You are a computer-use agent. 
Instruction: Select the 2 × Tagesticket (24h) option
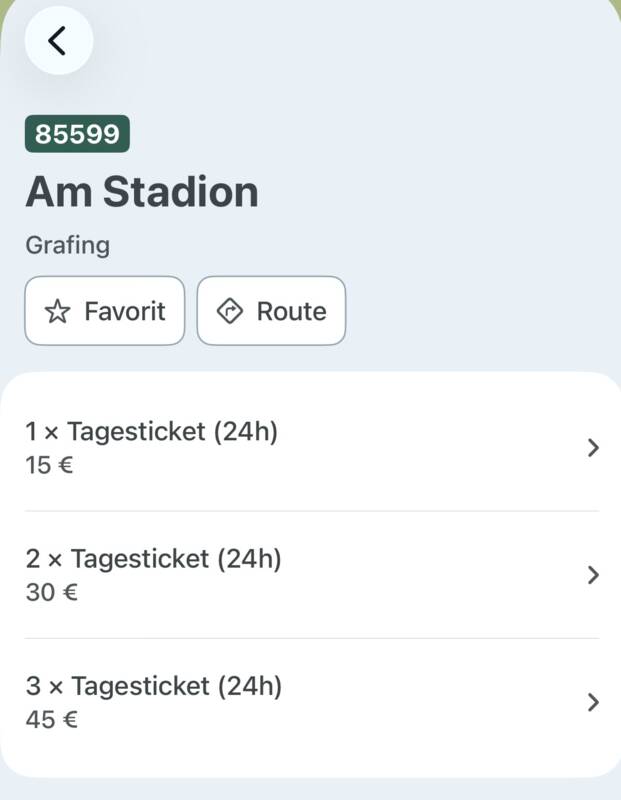(x=312, y=575)
